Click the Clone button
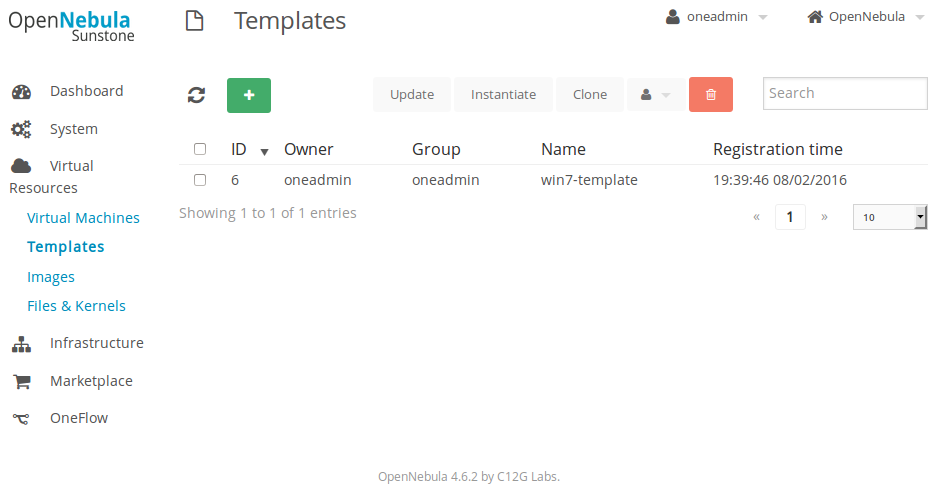 [590, 95]
